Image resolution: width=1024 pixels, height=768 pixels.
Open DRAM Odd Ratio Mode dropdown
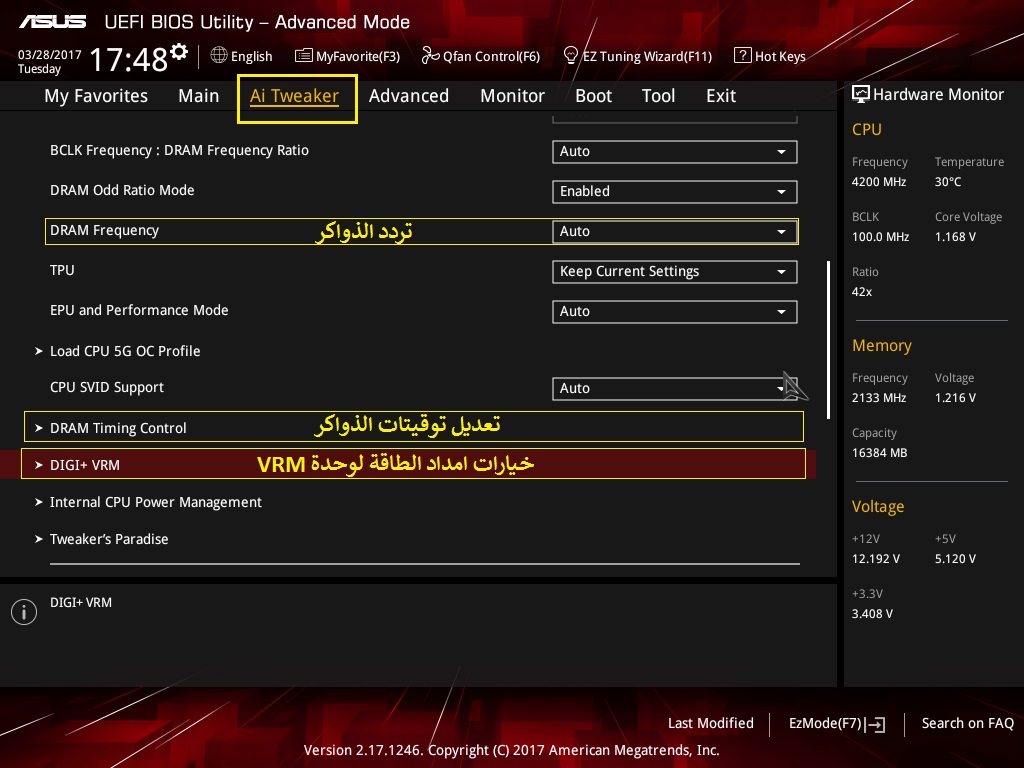pos(675,191)
